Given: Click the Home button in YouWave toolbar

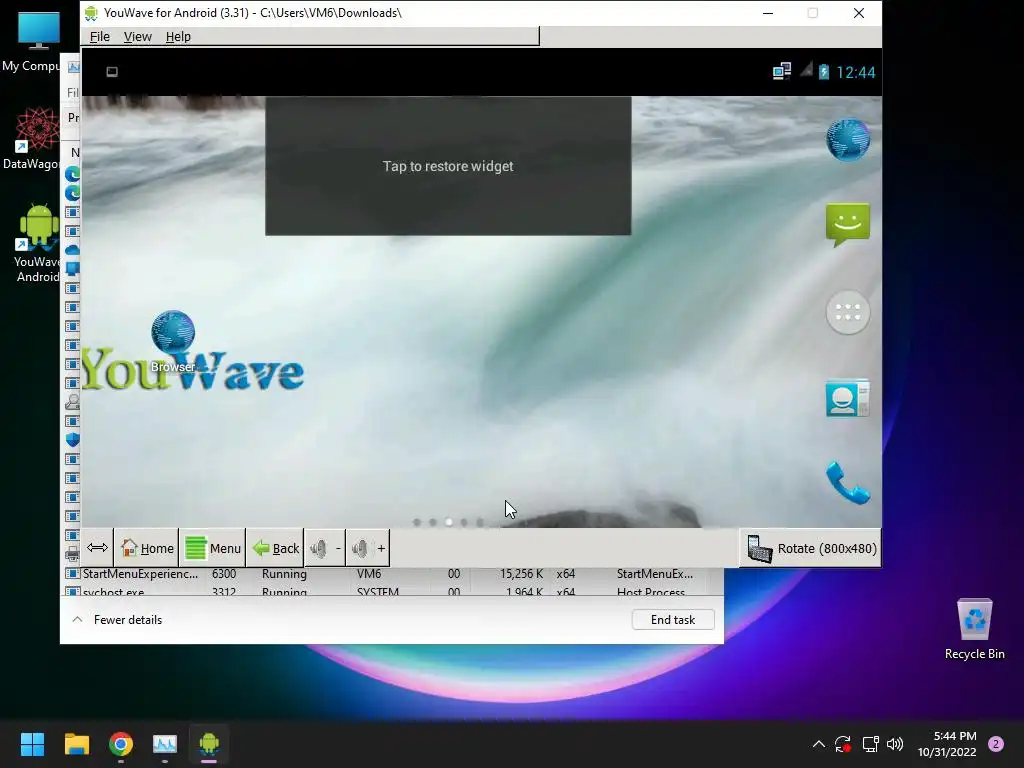Looking at the screenshot, I should point(147,549).
